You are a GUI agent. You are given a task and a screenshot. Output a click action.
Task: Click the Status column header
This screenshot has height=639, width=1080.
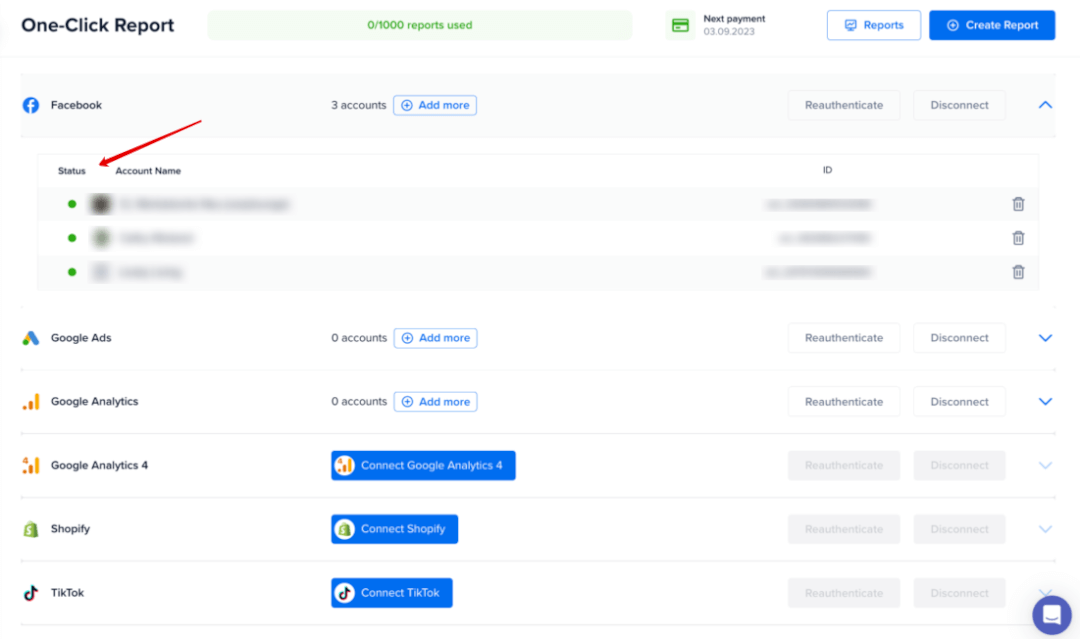point(72,171)
